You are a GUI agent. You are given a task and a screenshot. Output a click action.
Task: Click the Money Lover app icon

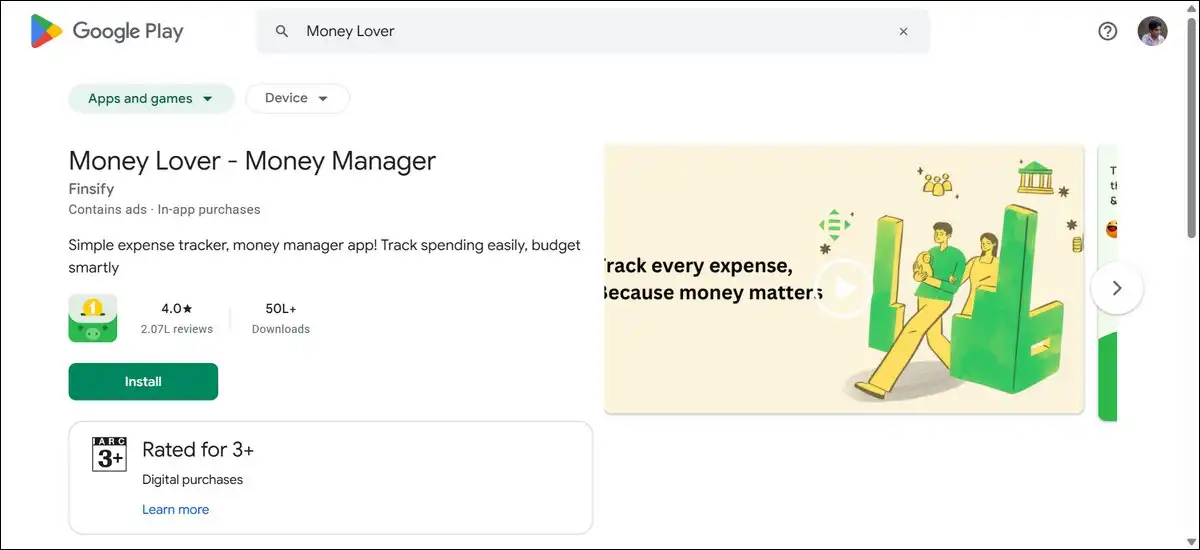[x=93, y=318]
